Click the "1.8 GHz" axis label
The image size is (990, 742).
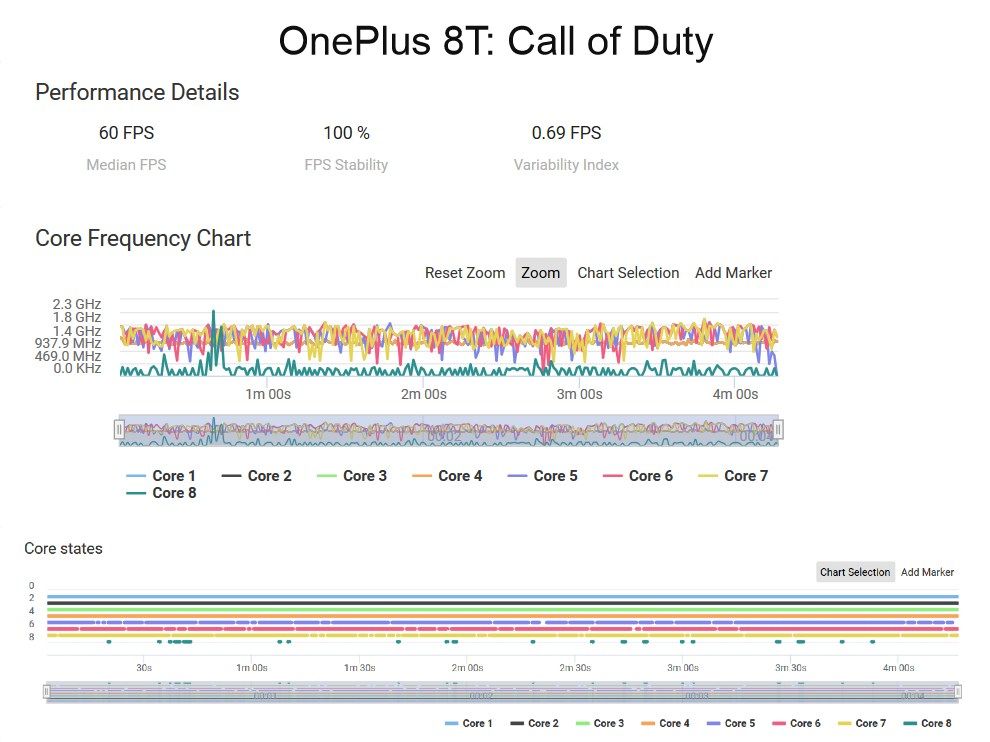click(x=77, y=317)
